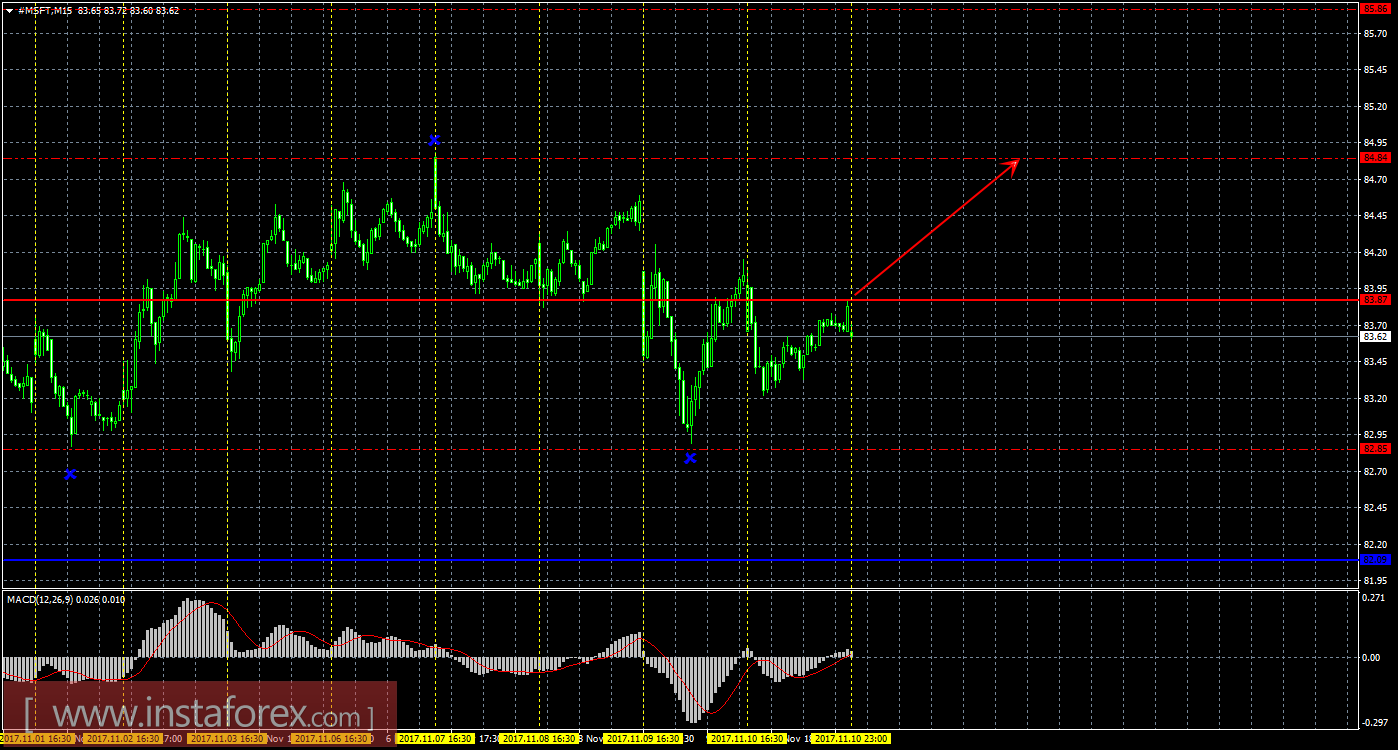Viewport: 1398px width, 750px height.
Task: Select the 2017.11.07 16:30 date marker
Action: (x=434, y=739)
